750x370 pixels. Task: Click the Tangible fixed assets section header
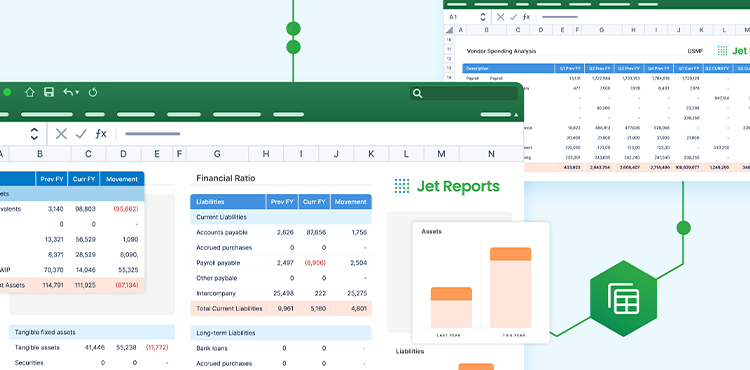[x=92, y=332]
